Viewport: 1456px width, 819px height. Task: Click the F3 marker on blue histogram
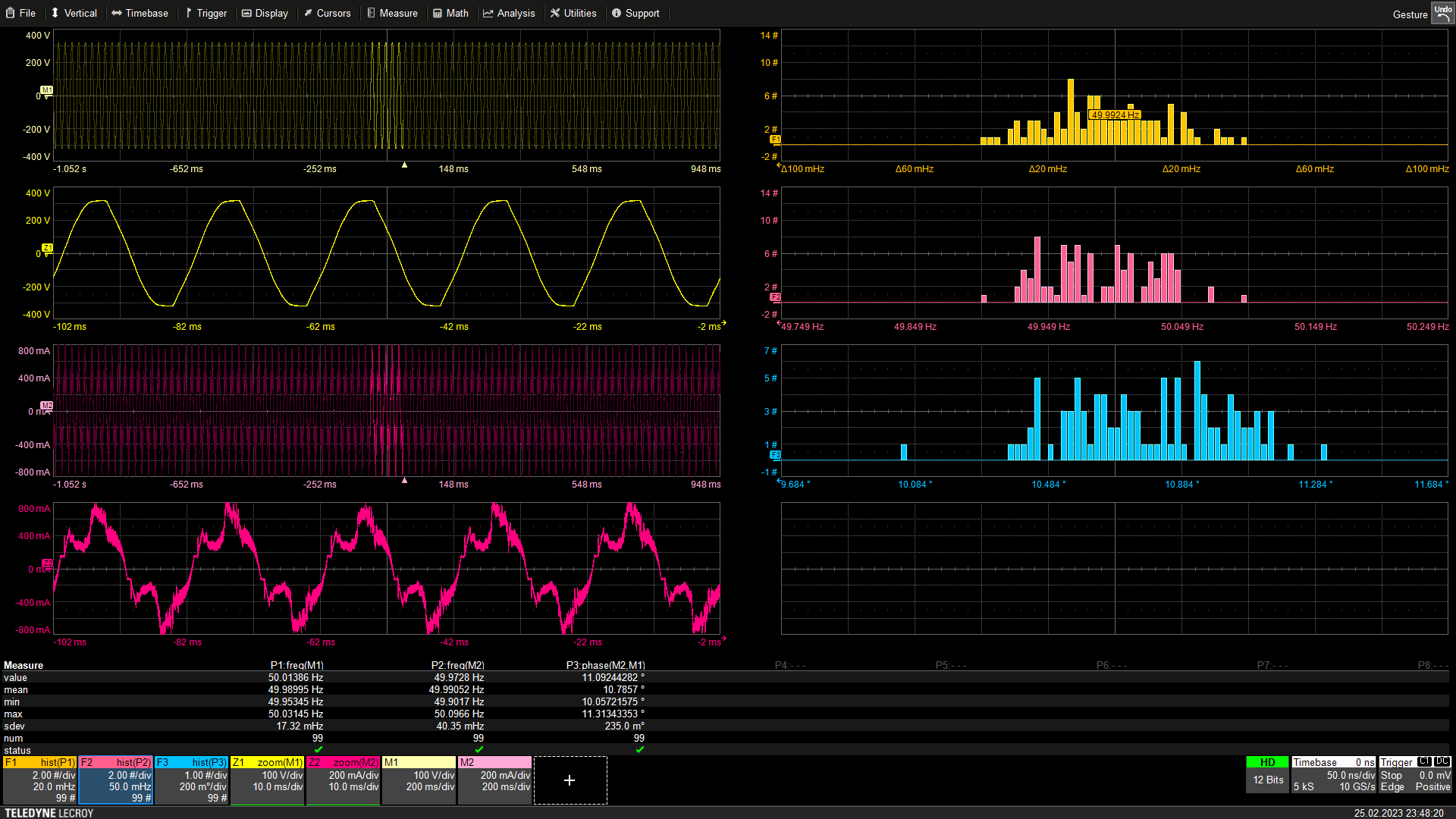[x=775, y=455]
